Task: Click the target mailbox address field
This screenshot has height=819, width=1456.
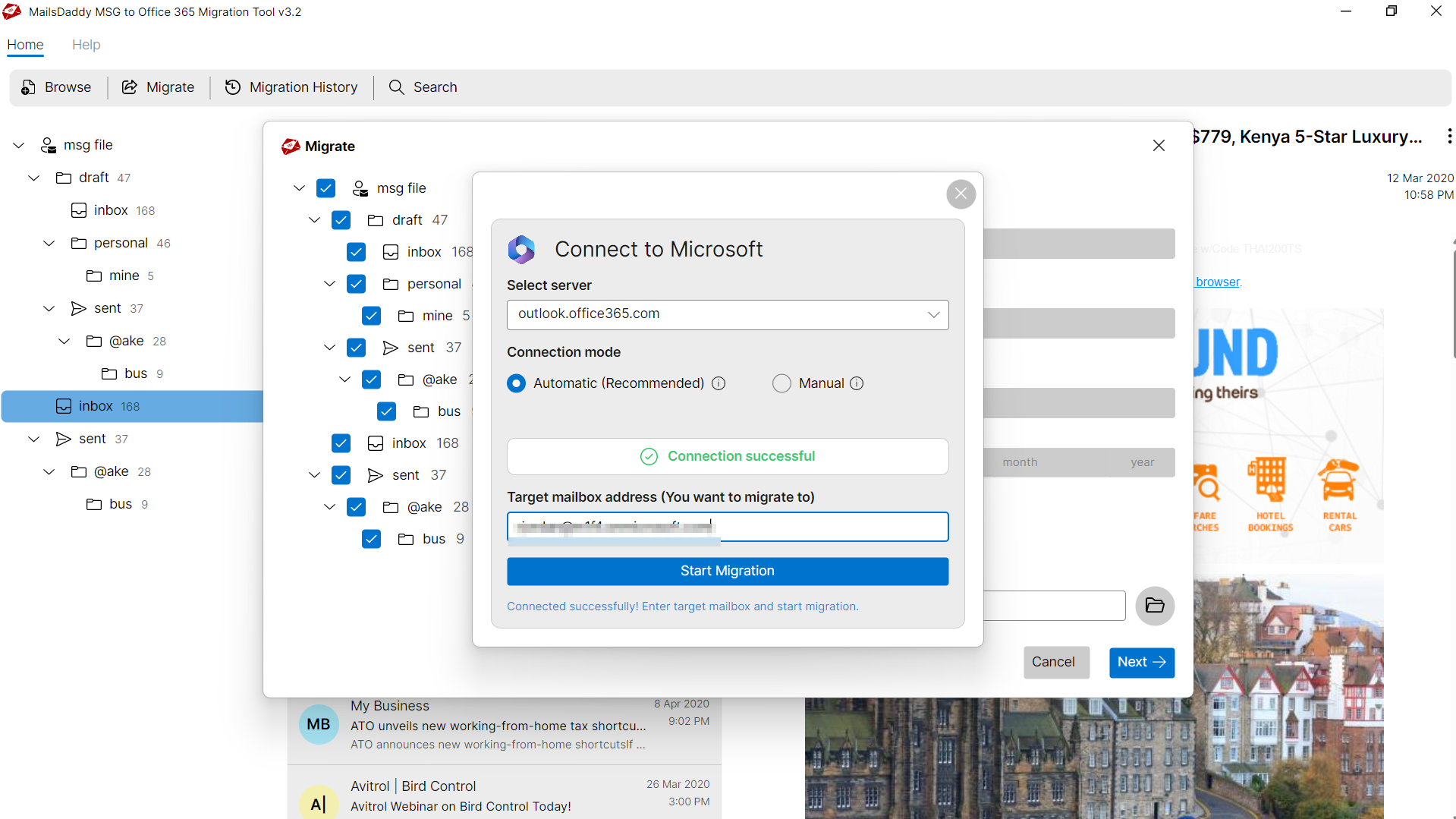Action: coord(728,527)
